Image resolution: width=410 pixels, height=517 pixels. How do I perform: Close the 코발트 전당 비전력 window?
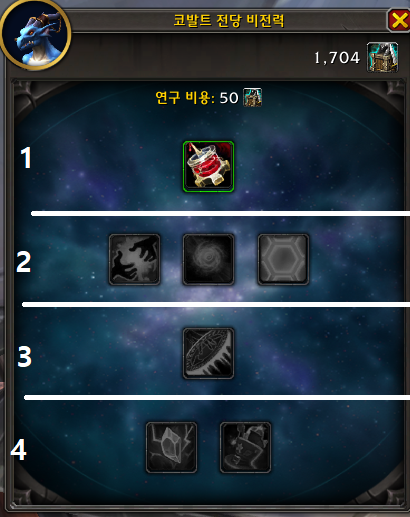click(399, 21)
